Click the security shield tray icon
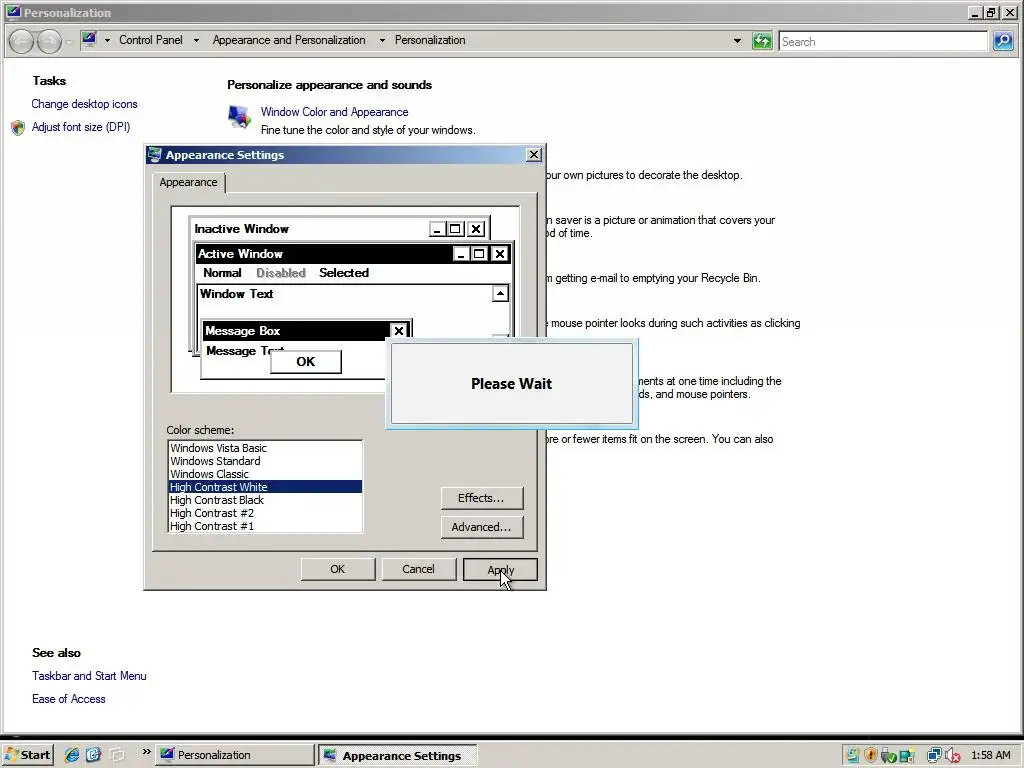The width and height of the screenshot is (1024, 768). 871,756
